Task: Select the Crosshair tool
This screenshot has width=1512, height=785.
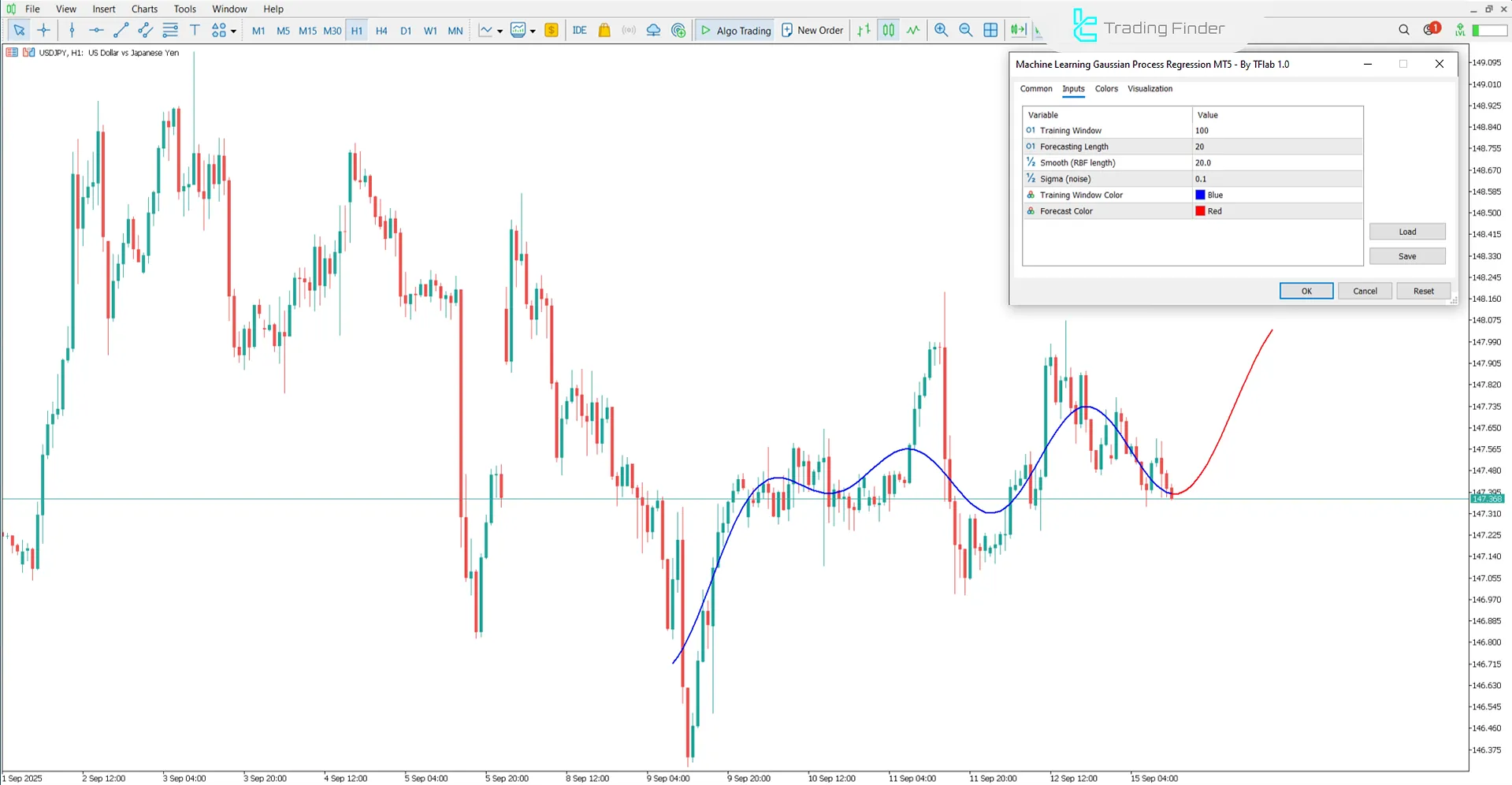Action: click(x=44, y=30)
